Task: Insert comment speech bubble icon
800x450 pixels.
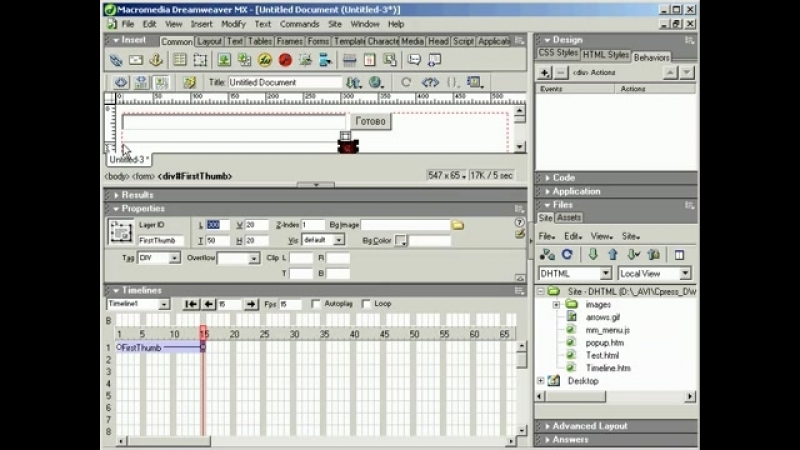Action: (414, 60)
